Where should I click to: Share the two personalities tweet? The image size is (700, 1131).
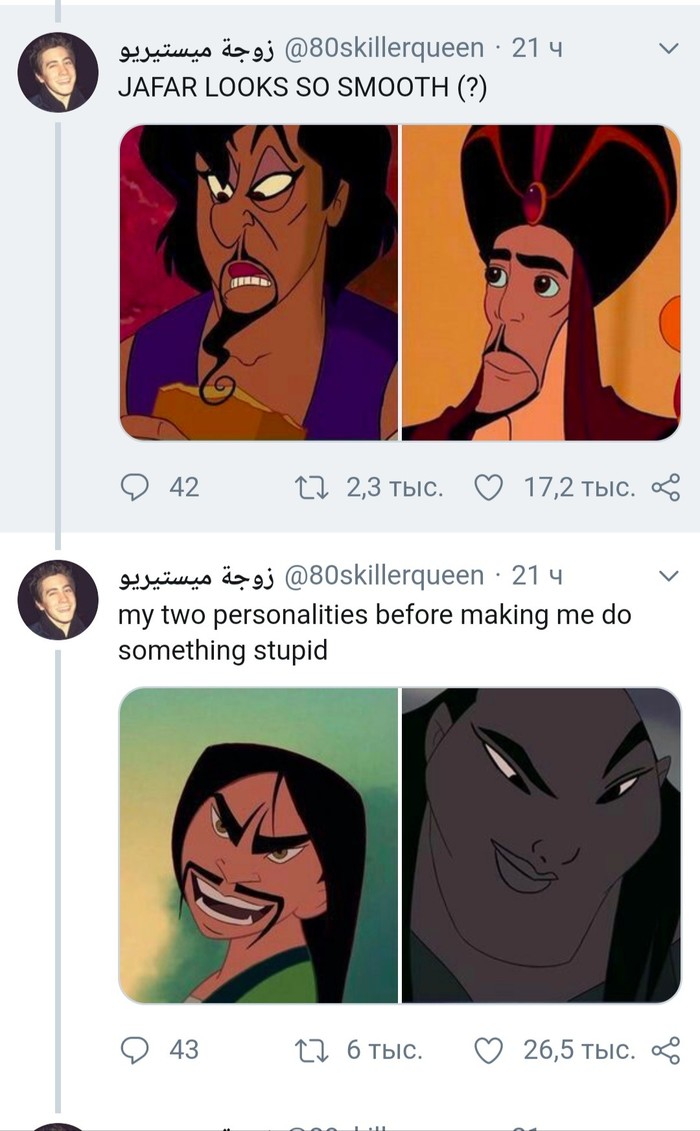tap(665, 1049)
